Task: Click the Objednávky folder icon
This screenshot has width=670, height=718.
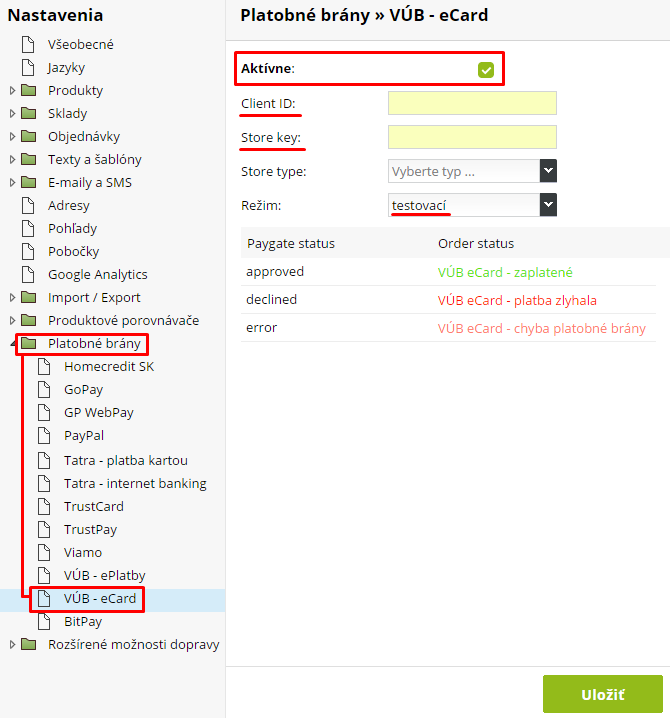Action: pyautogui.click(x=28, y=136)
